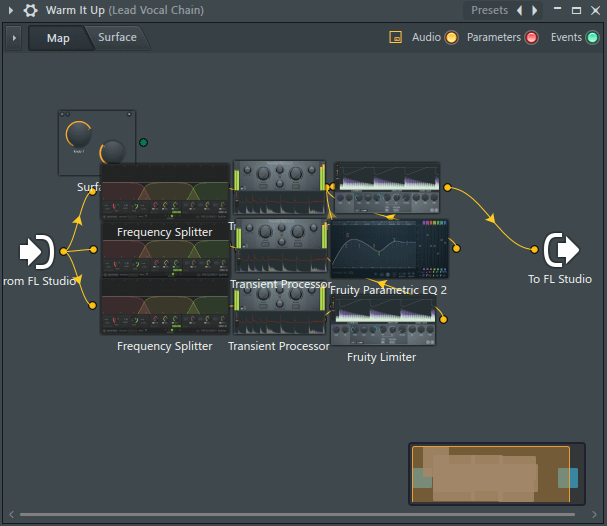Click the Surface knobs module
This screenshot has width=607, height=526.
[97, 143]
